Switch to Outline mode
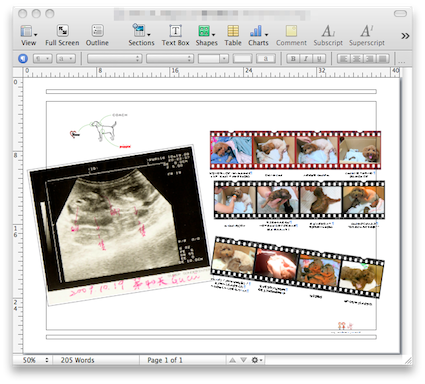This screenshot has width=425, height=384. click(97, 35)
